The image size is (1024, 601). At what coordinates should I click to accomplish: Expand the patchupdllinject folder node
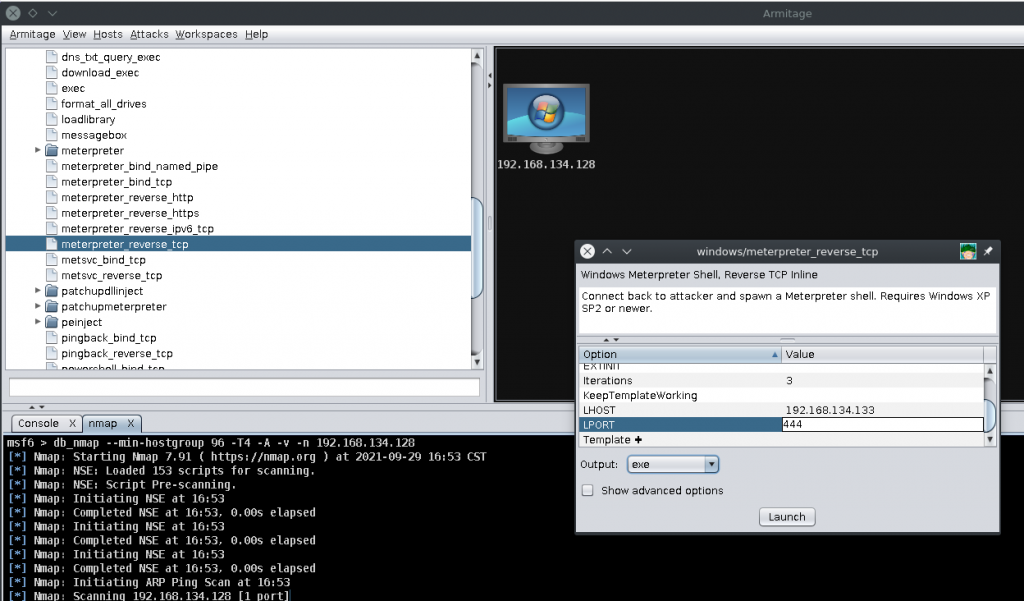point(37,291)
